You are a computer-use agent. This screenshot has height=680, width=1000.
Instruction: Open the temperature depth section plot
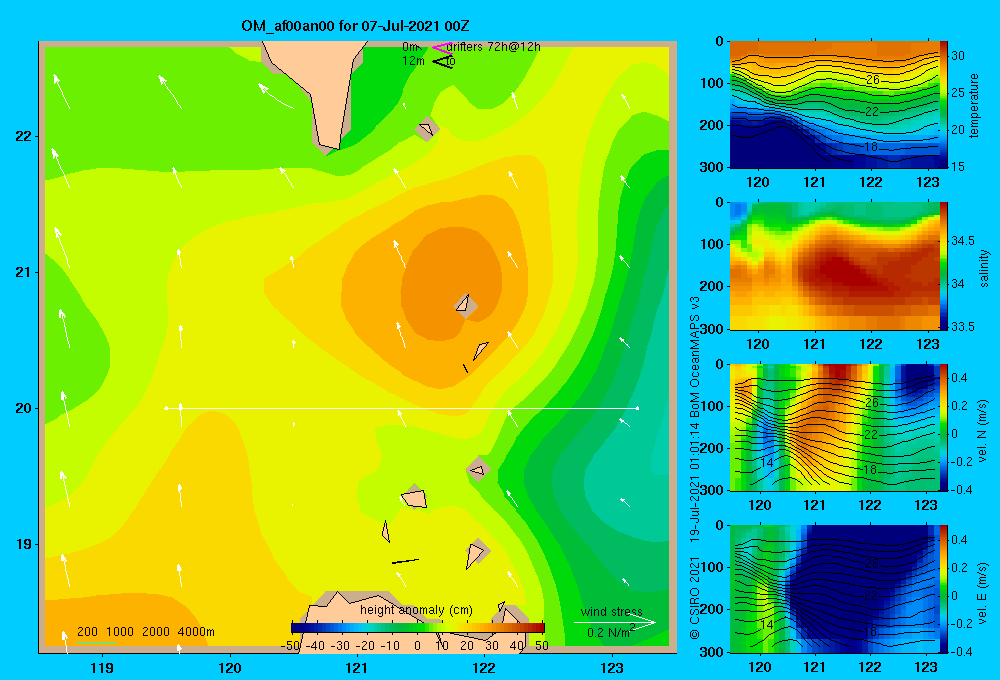(834, 104)
